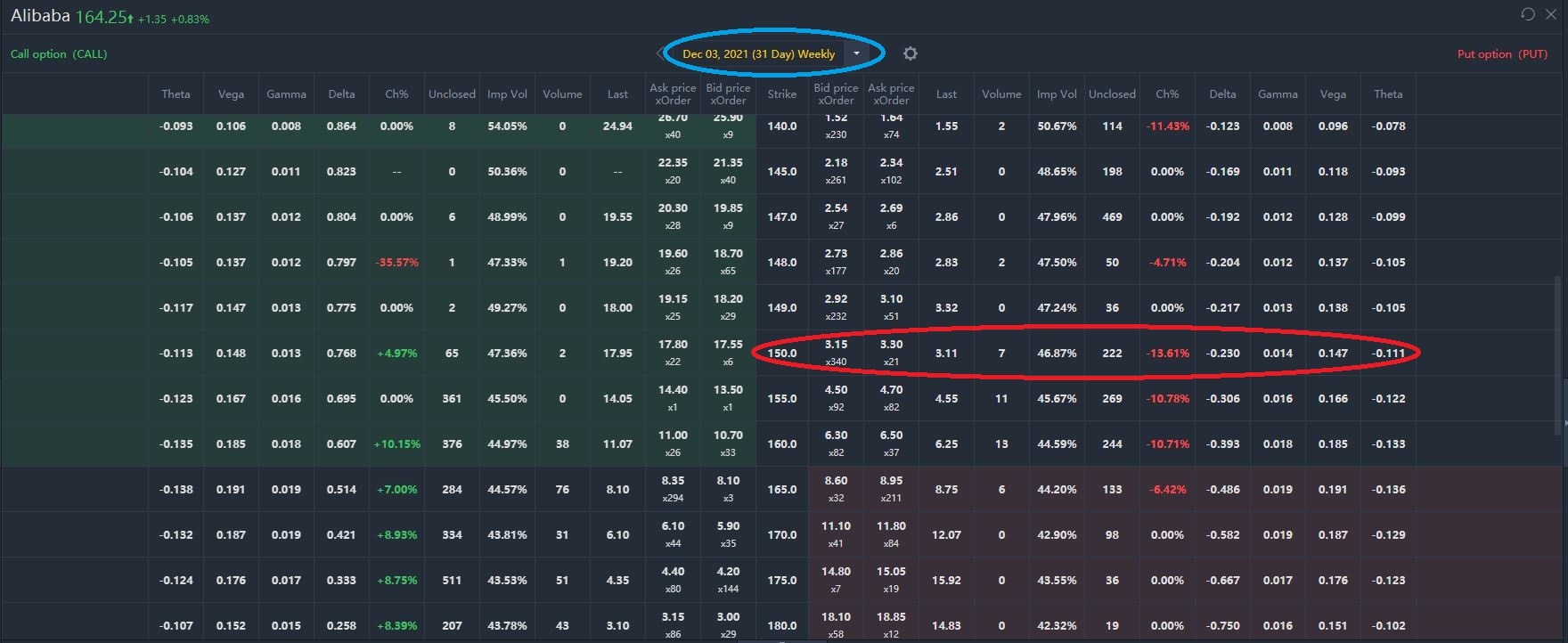Click put last price 15.92
The width and height of the screenshot is (1568, 643).
click(x=946, y=581)
